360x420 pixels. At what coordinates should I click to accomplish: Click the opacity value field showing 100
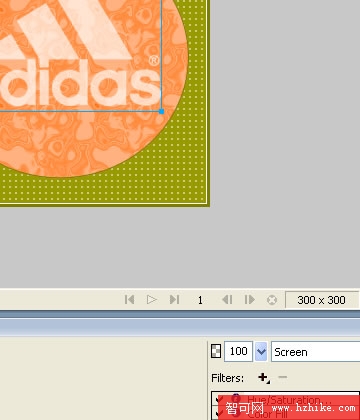coord(238,351)
